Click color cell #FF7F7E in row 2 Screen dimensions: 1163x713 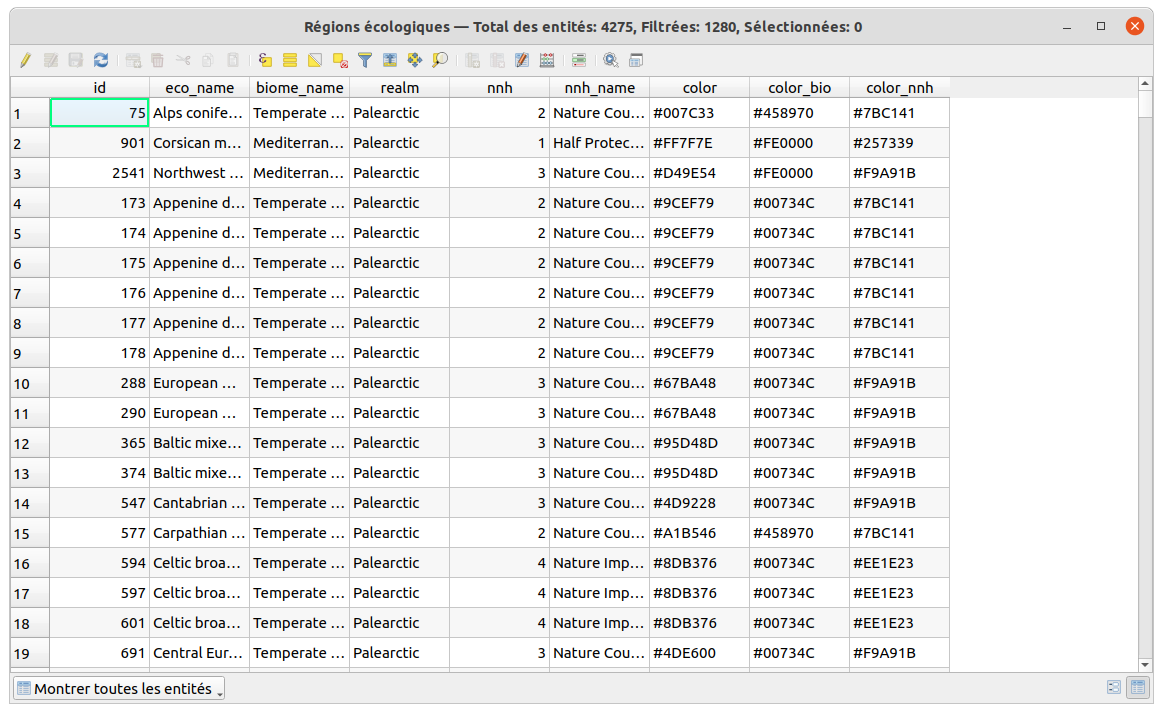point(699,143)
